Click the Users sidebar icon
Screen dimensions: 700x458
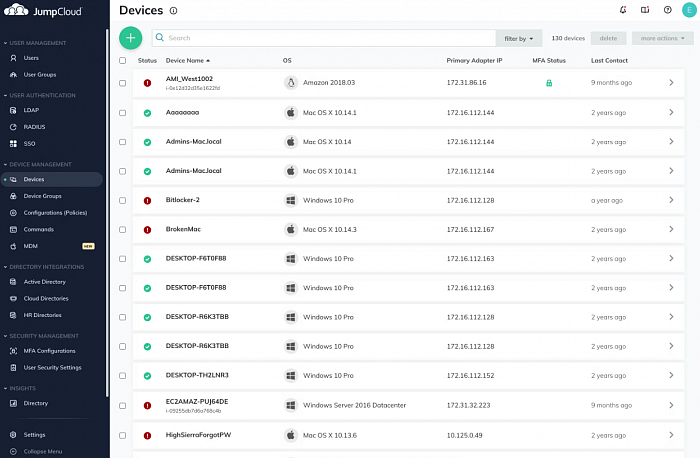point(13,58)
